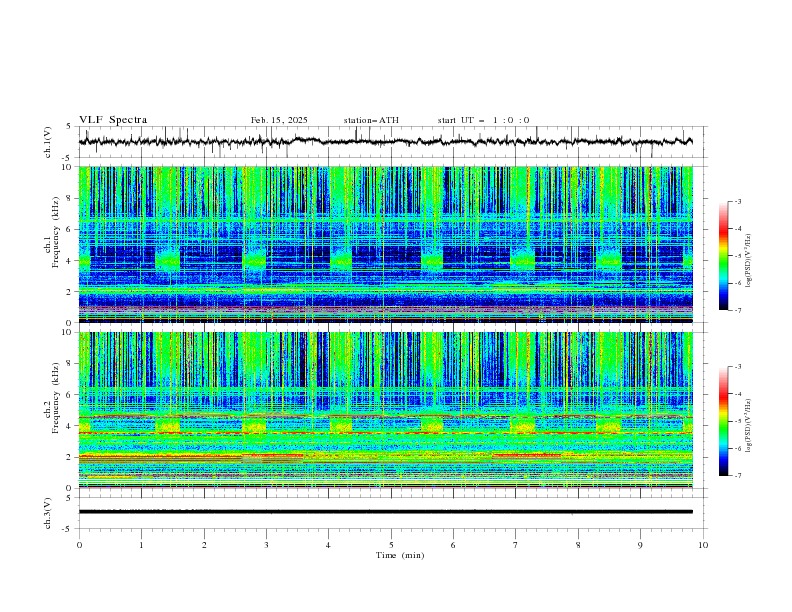Click time axis tick label "6"
Screen dimensions: 792x612
point(453,545)
